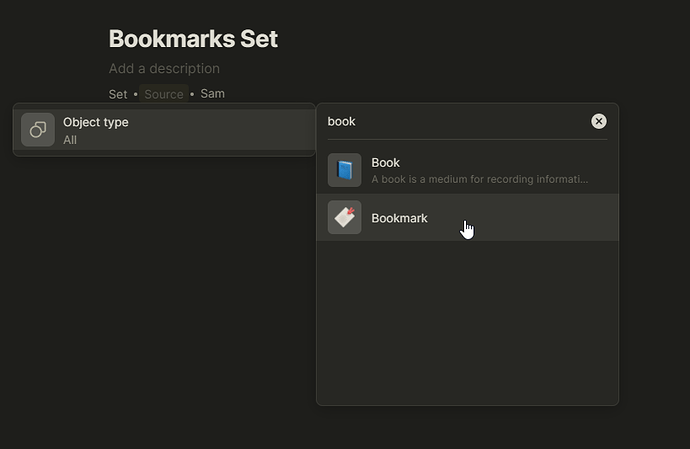Click the 'Set' type label
690x449 pixels.
(x=118, y=94)
